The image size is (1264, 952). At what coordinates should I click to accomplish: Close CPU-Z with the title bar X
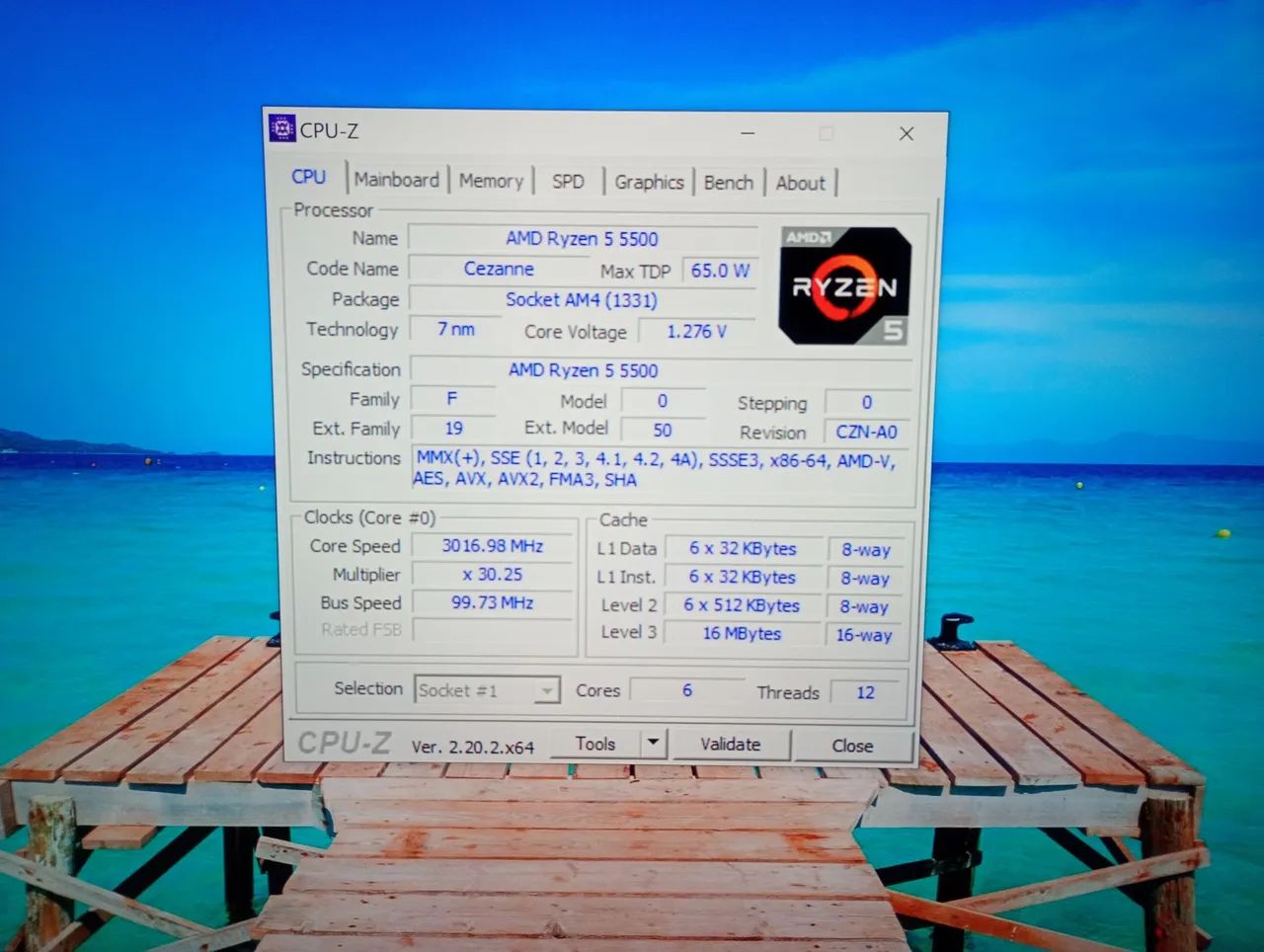point(907,133)
